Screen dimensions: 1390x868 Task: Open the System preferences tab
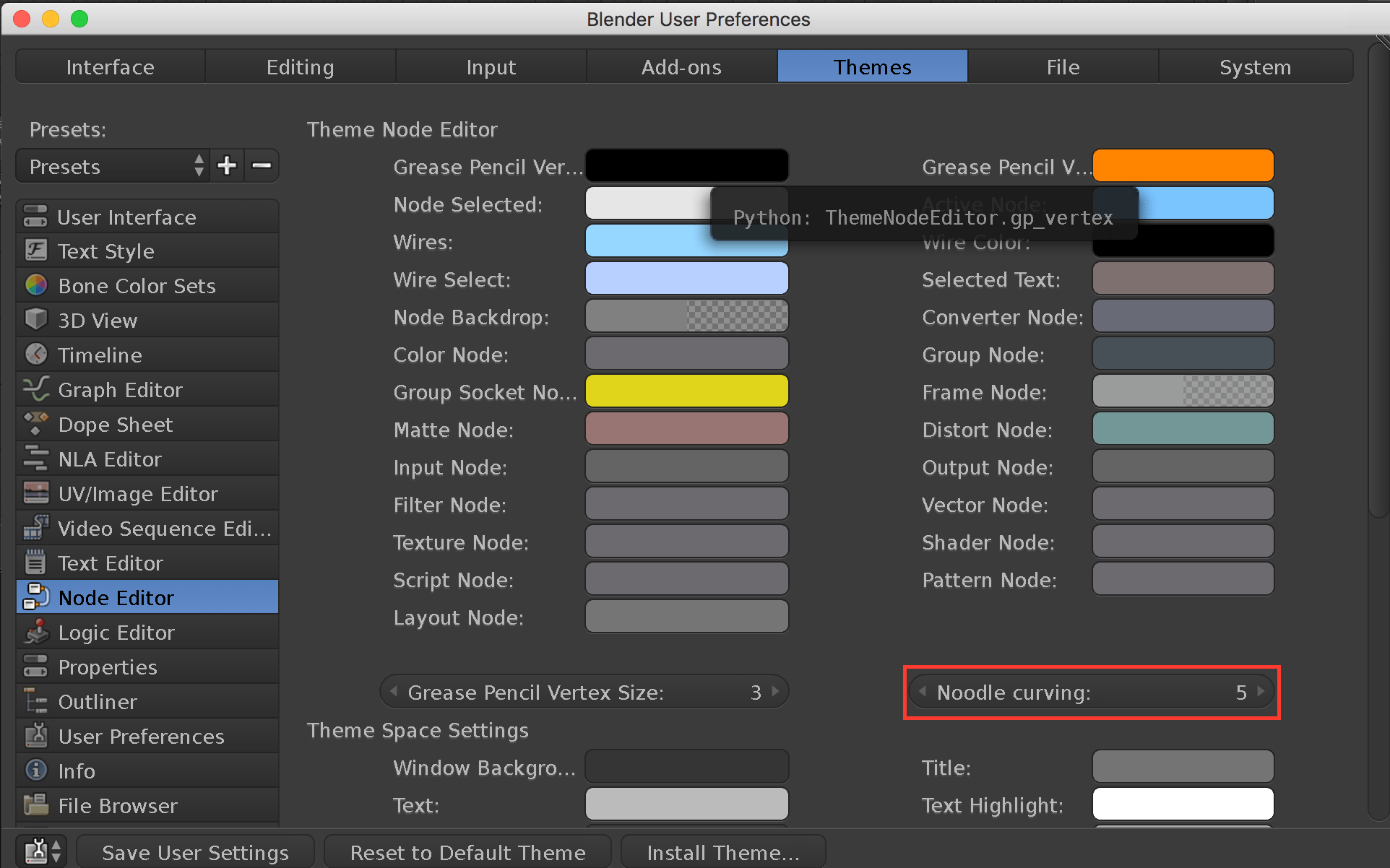(1255, 66)
